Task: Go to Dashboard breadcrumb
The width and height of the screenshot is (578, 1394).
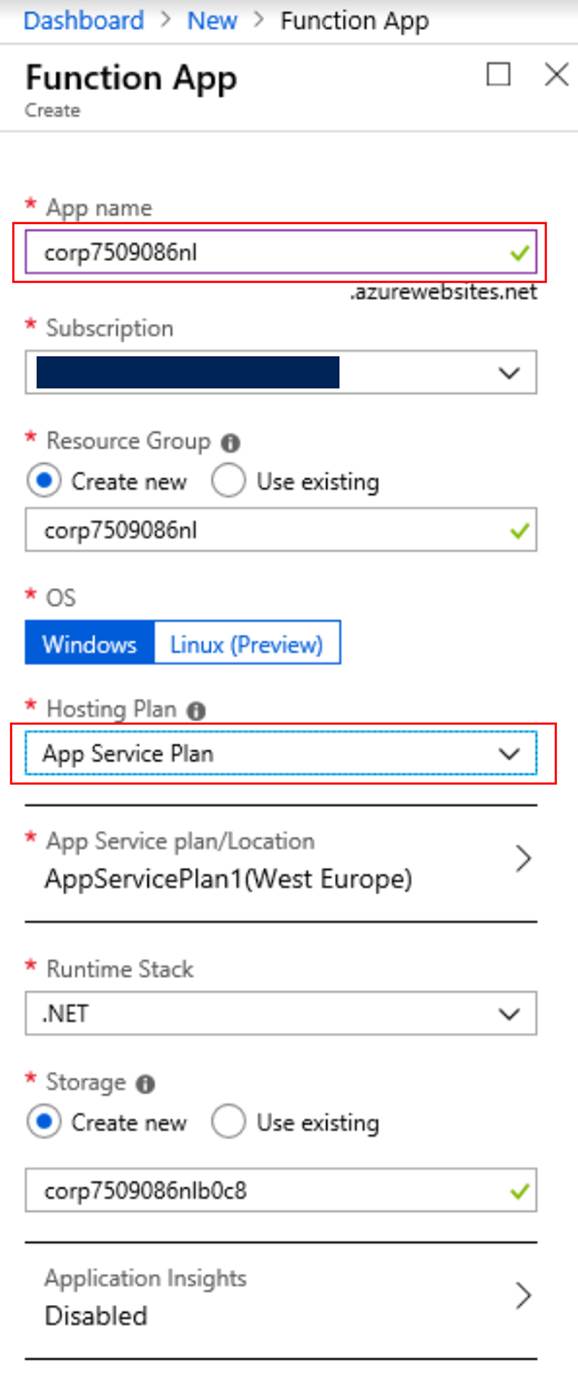Action: pyautogui.click(x=83, y=20)
